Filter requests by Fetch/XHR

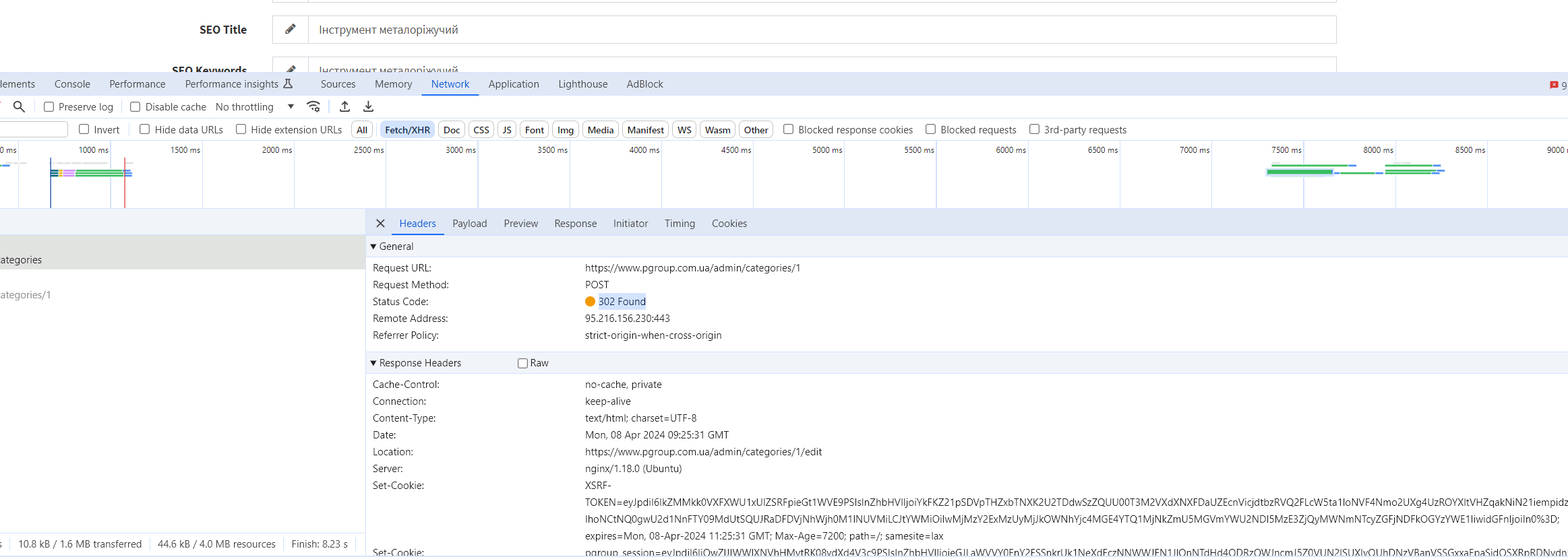point(407,130)
